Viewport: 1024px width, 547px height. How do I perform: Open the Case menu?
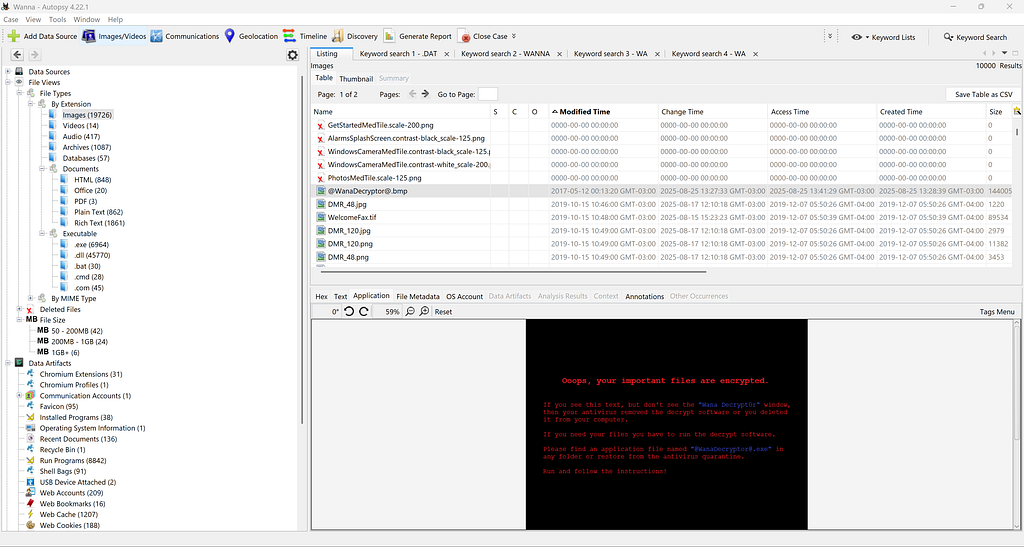(11, 20)
